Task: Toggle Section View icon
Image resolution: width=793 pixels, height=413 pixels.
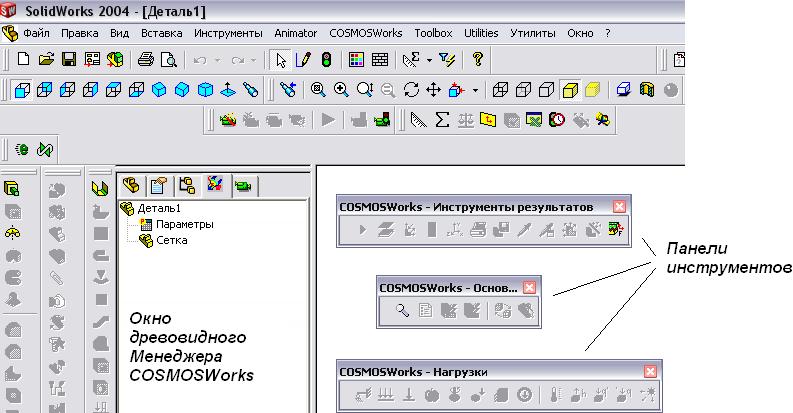Action: [647, 90]
